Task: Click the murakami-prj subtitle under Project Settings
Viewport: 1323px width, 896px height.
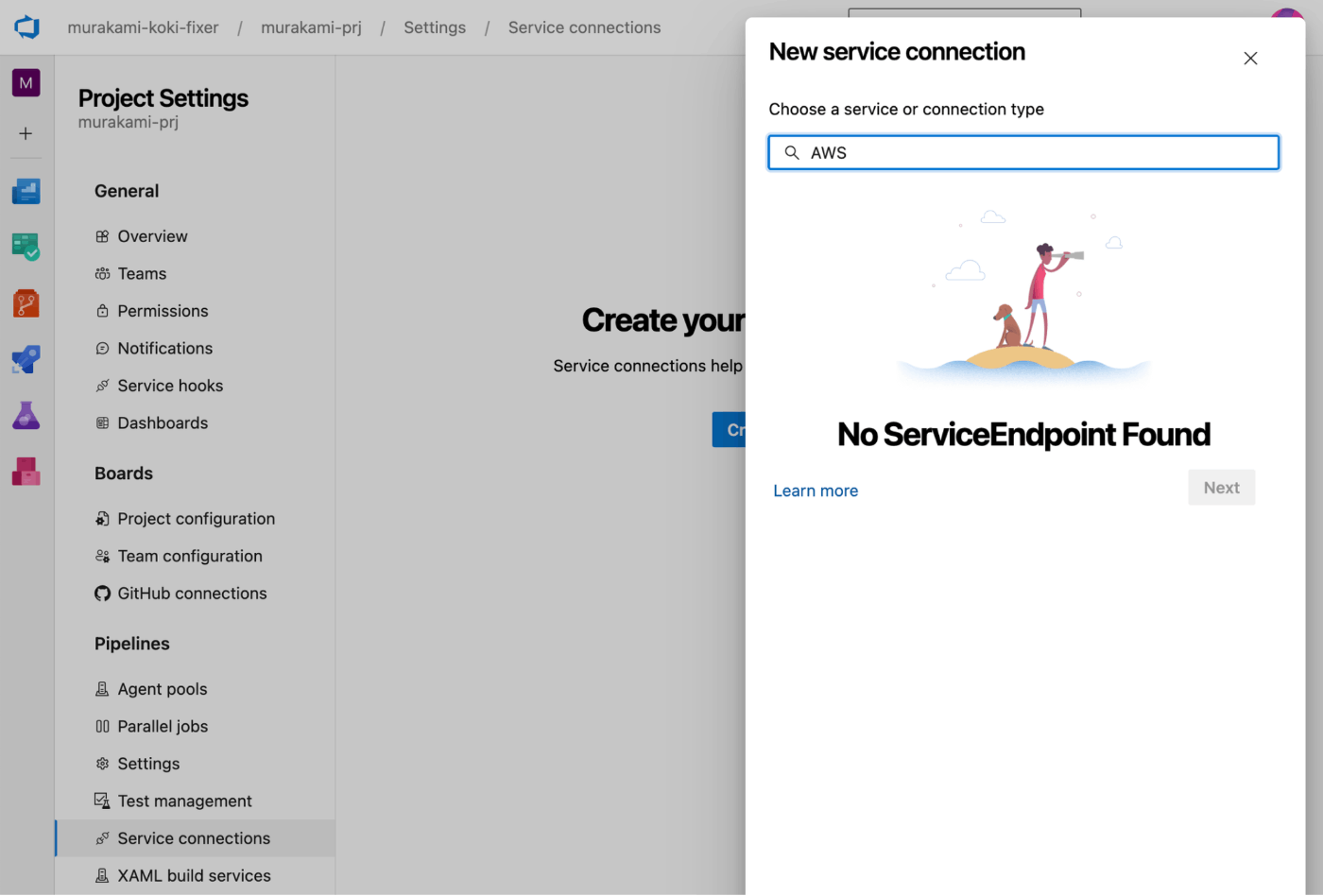Action: tap(129, 122)
